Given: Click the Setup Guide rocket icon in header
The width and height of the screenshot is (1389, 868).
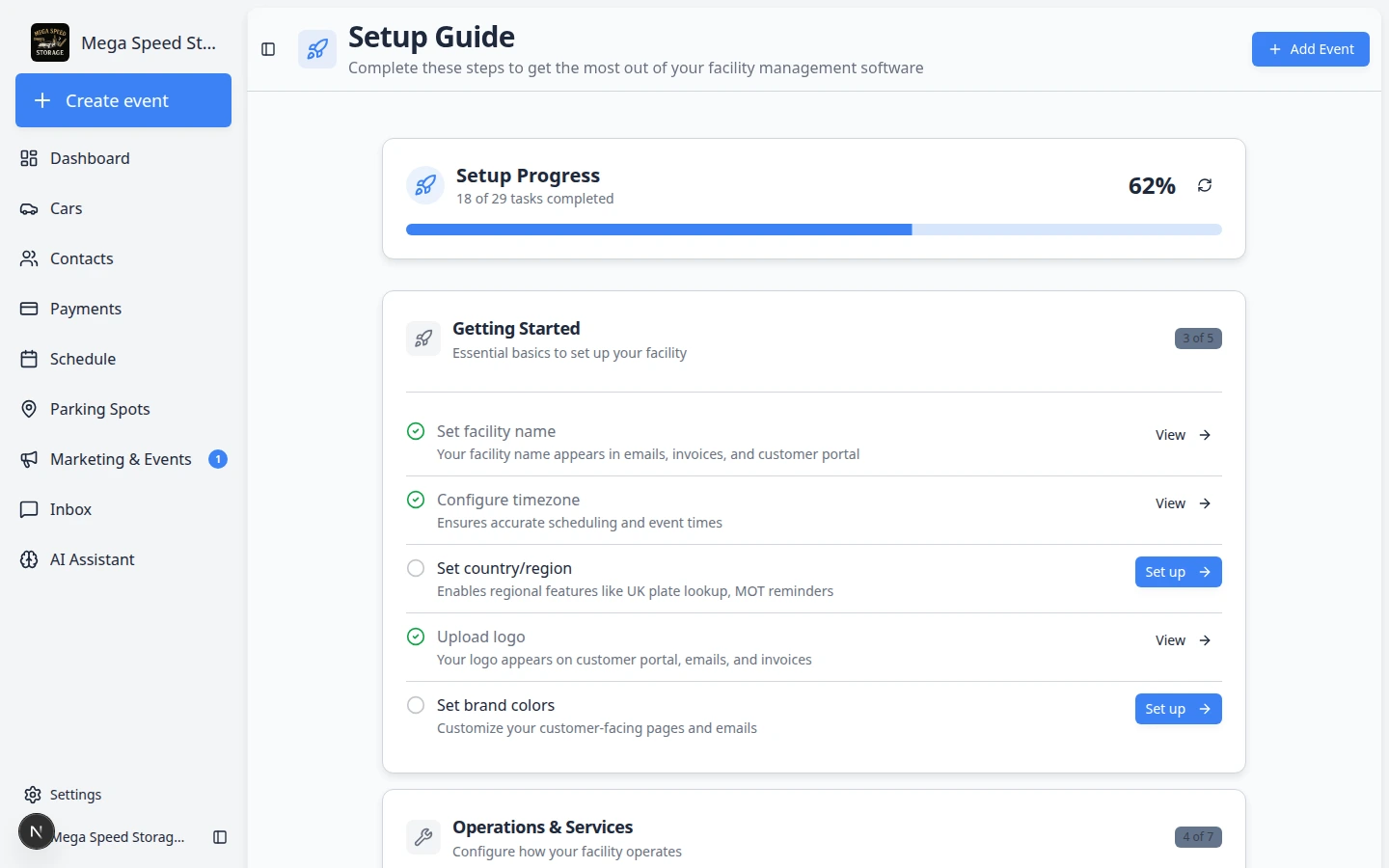Looking at the screenshot, I should click(317, 49).
